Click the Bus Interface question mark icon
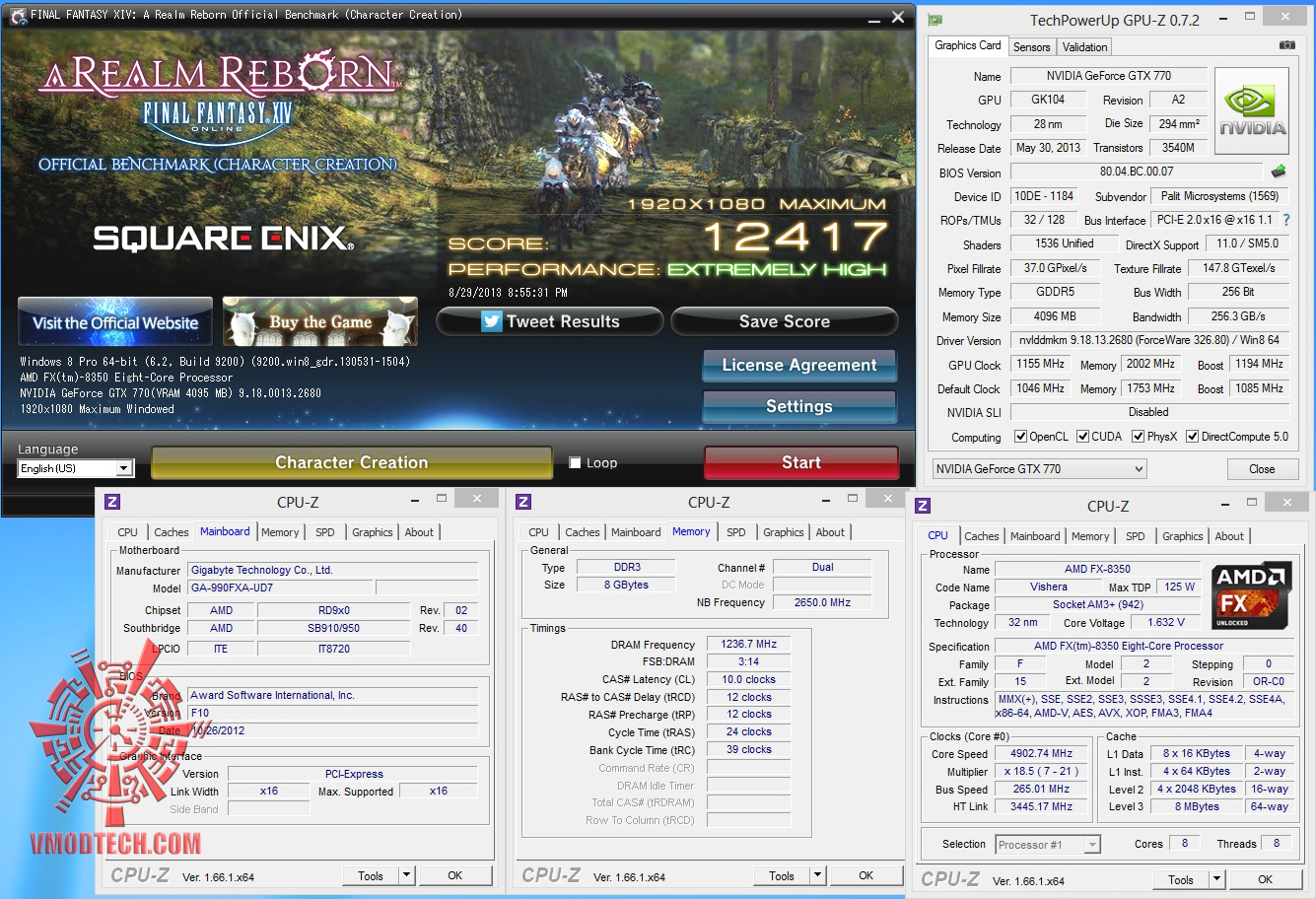The image size is (1316, 899). click(1286, 220)
